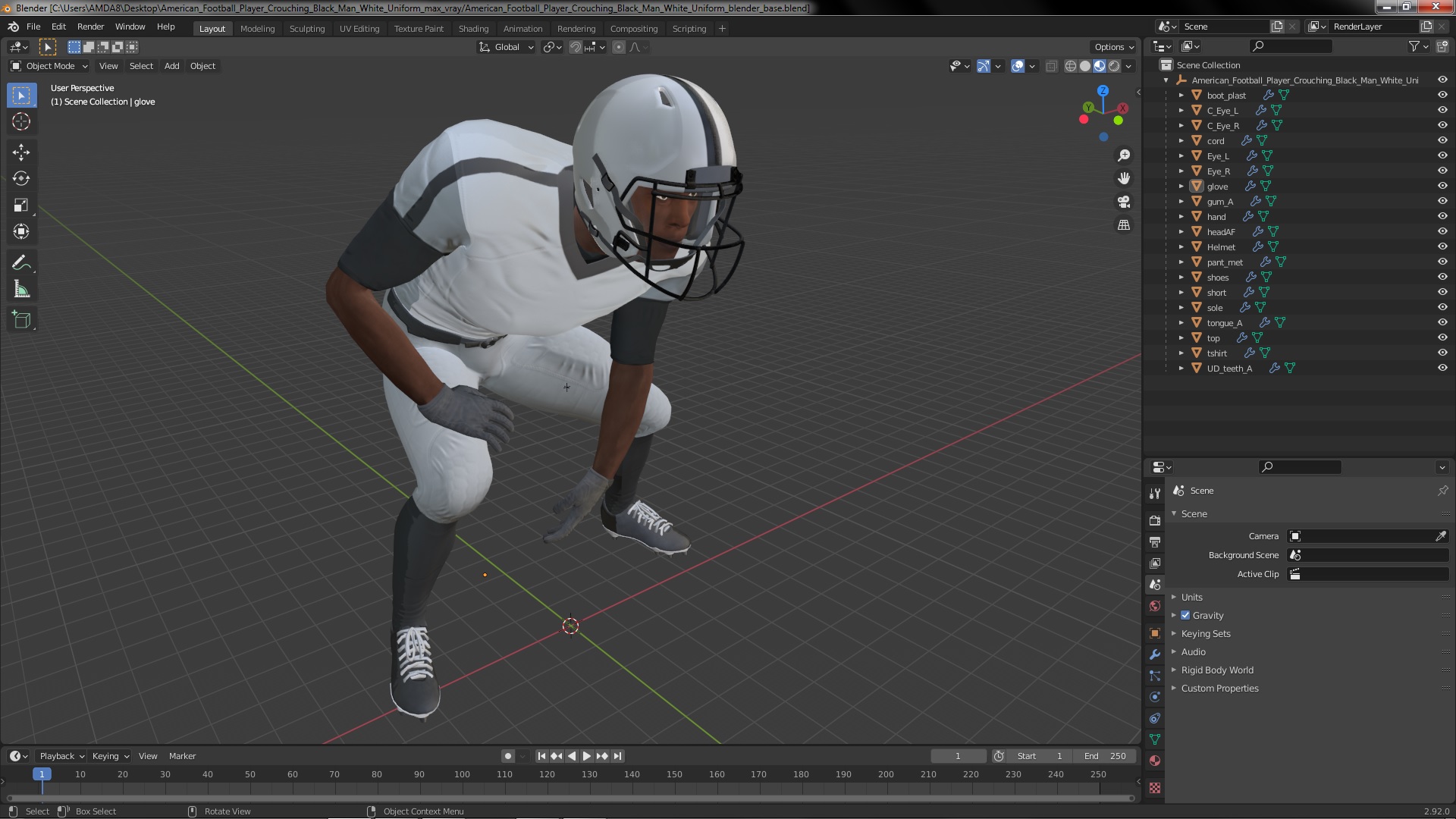Click the Options button in the viewport header
Viewport: 1456px width, 819px height.
(1113, 47)
